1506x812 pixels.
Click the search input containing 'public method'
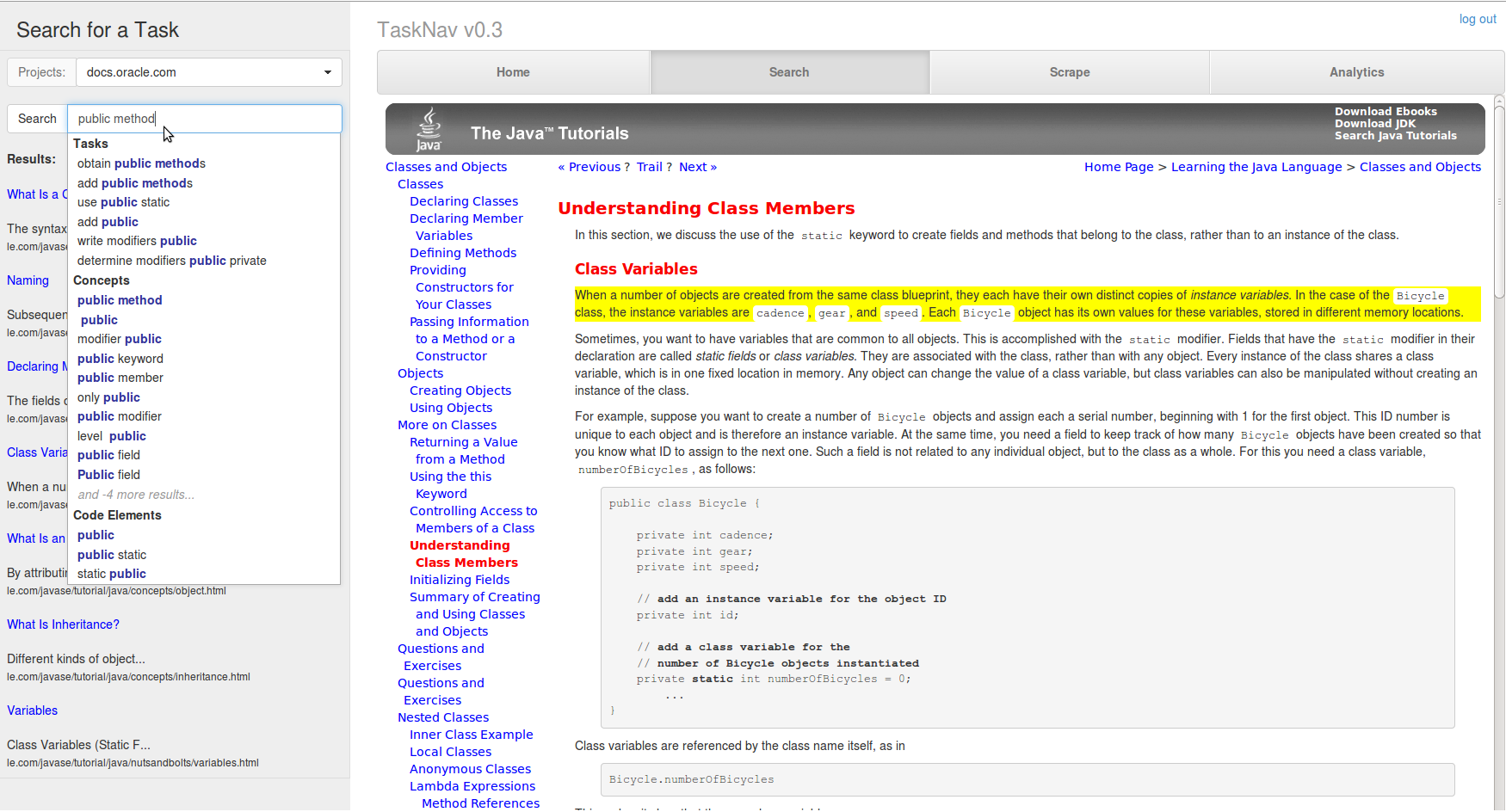point(205,119)
